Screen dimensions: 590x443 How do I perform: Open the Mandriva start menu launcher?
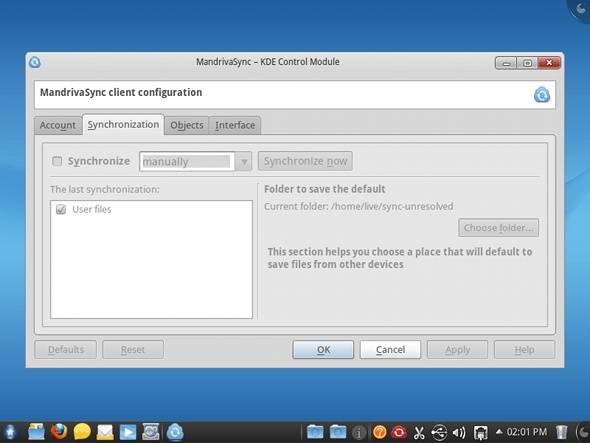[x=10, y=432]
